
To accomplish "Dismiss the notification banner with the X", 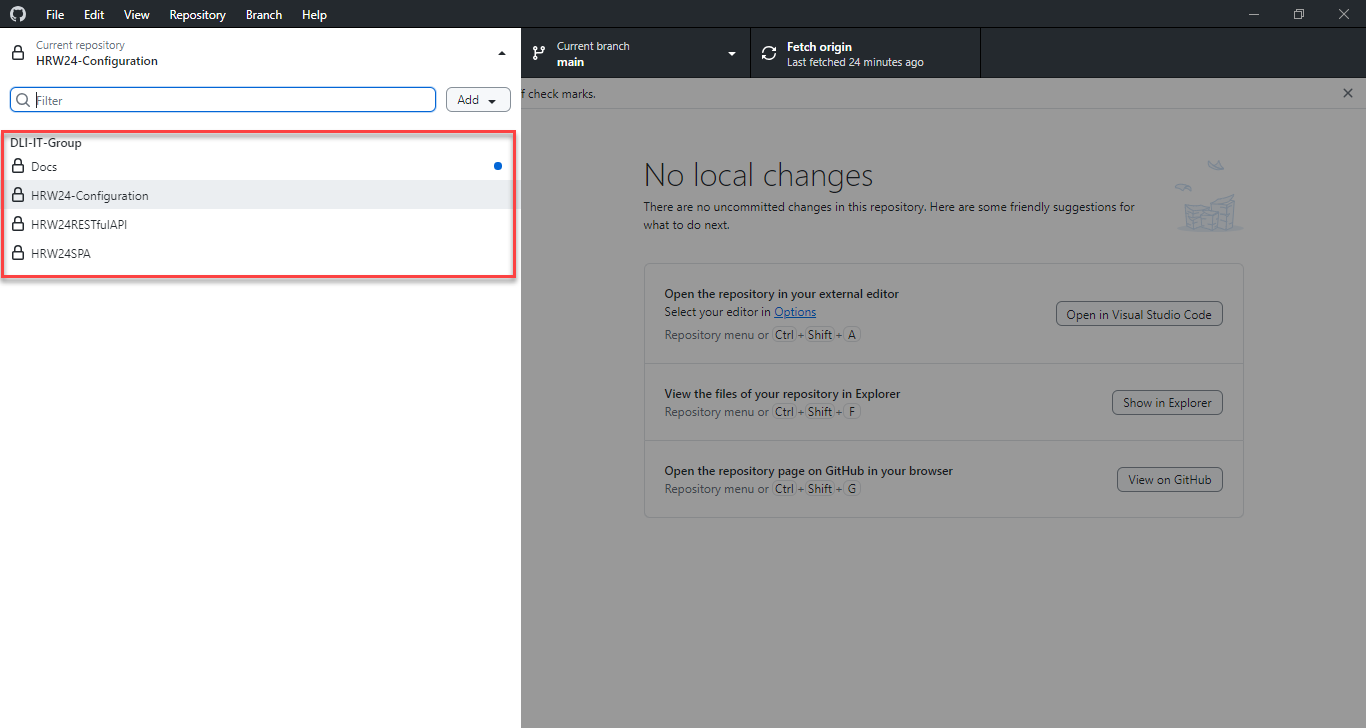I will point(1347,93).
